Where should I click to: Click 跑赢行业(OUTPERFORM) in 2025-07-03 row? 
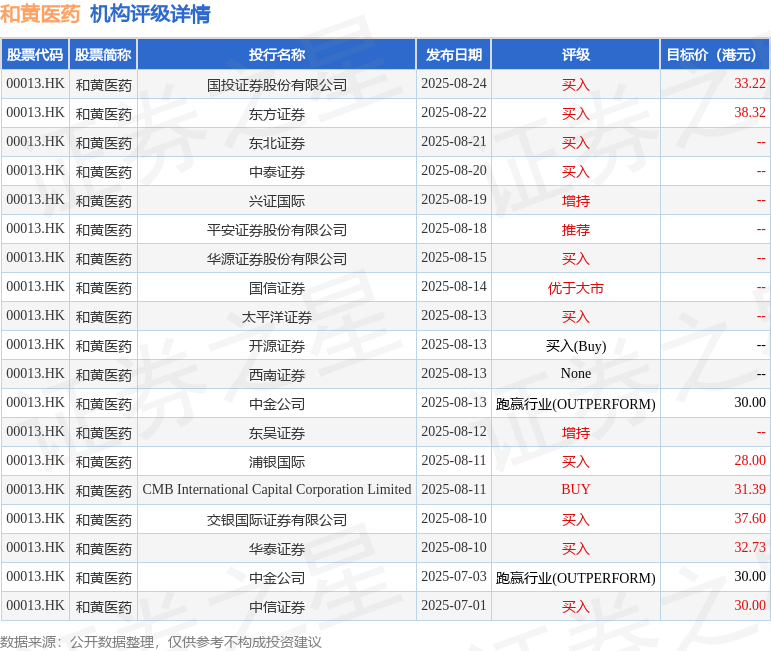pyautogui.click(x=576, y=578)
